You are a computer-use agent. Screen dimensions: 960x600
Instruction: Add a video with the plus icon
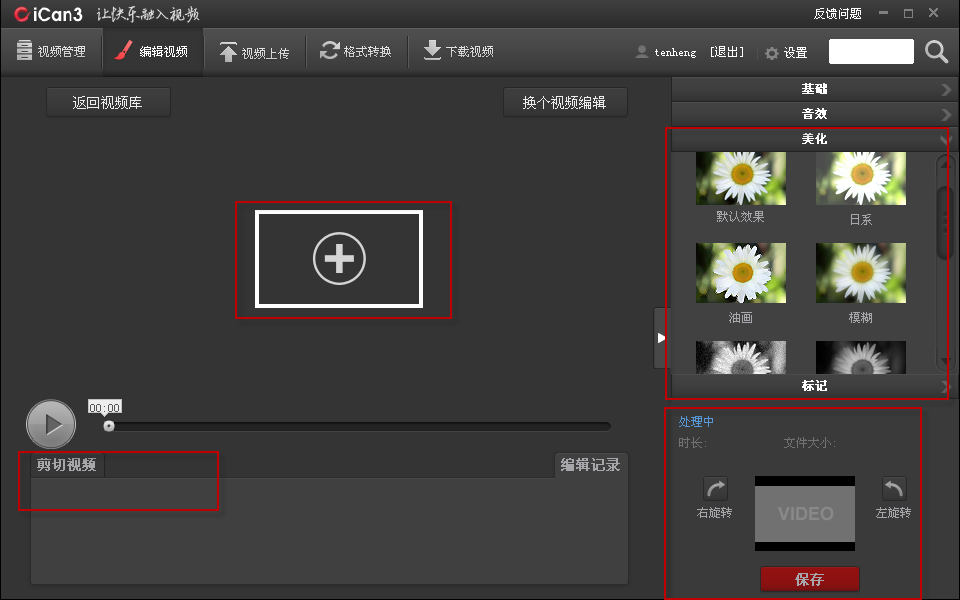339,259
